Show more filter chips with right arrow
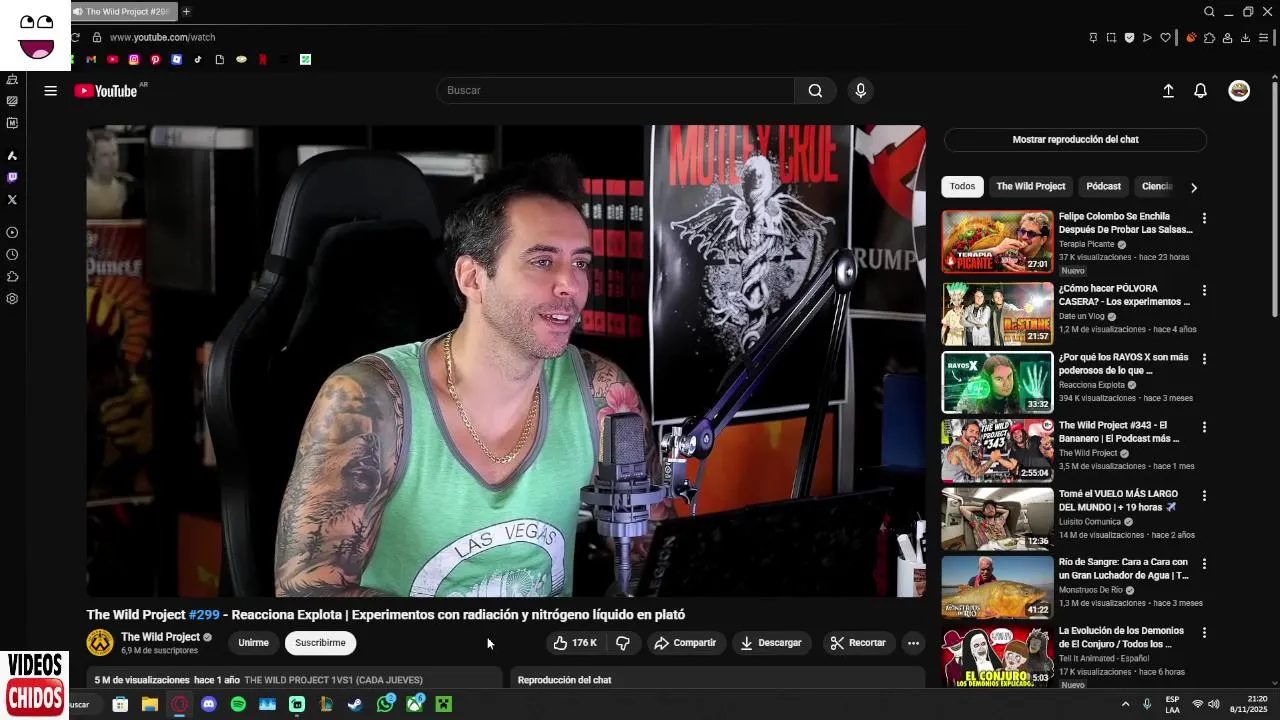This screenshot has width=1280, height=720. click(1193, 187)
